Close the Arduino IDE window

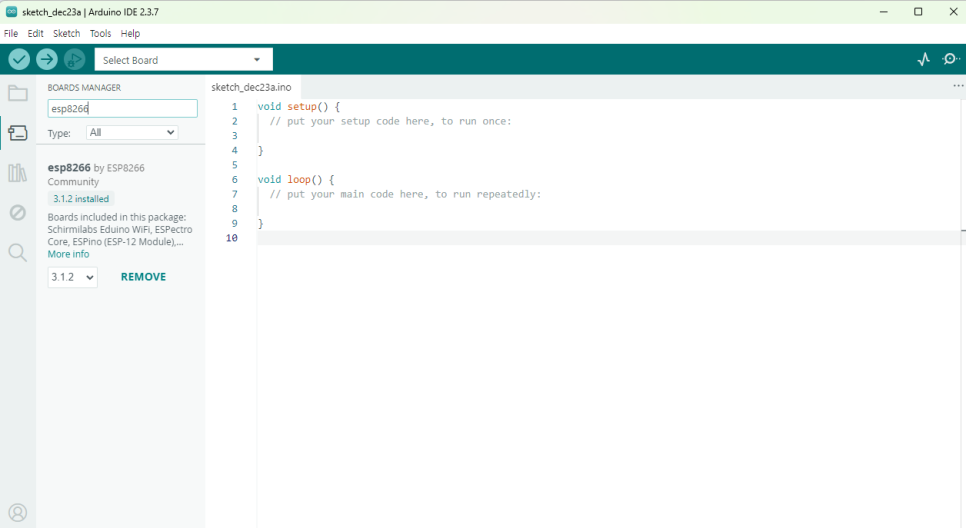tap(952, 12)
